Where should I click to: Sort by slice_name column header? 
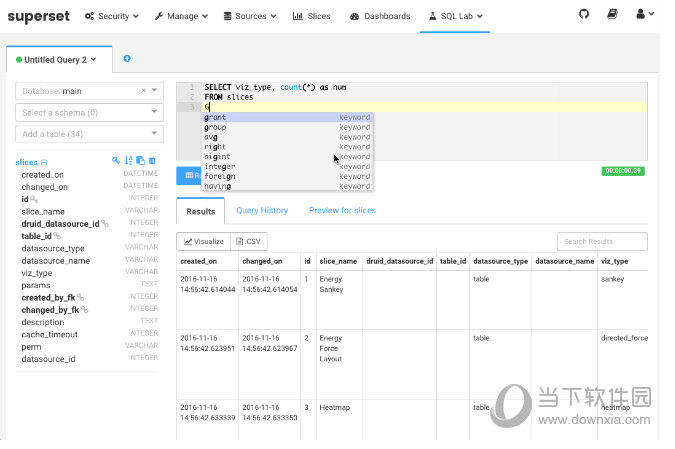click(x=338, y=261)
